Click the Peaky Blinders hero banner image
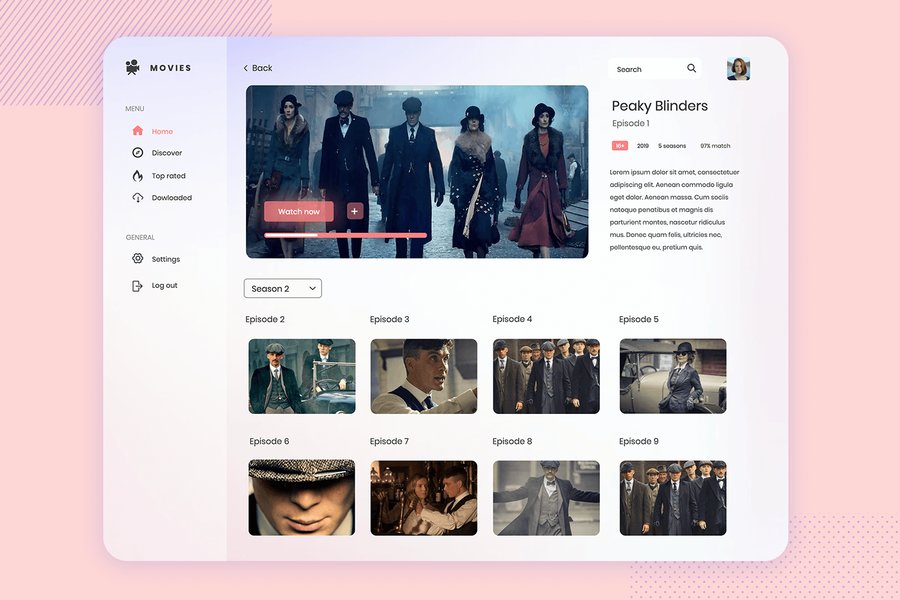Image resolution: width=900 pixels, height=600 pixels. [x=417, y=172]
